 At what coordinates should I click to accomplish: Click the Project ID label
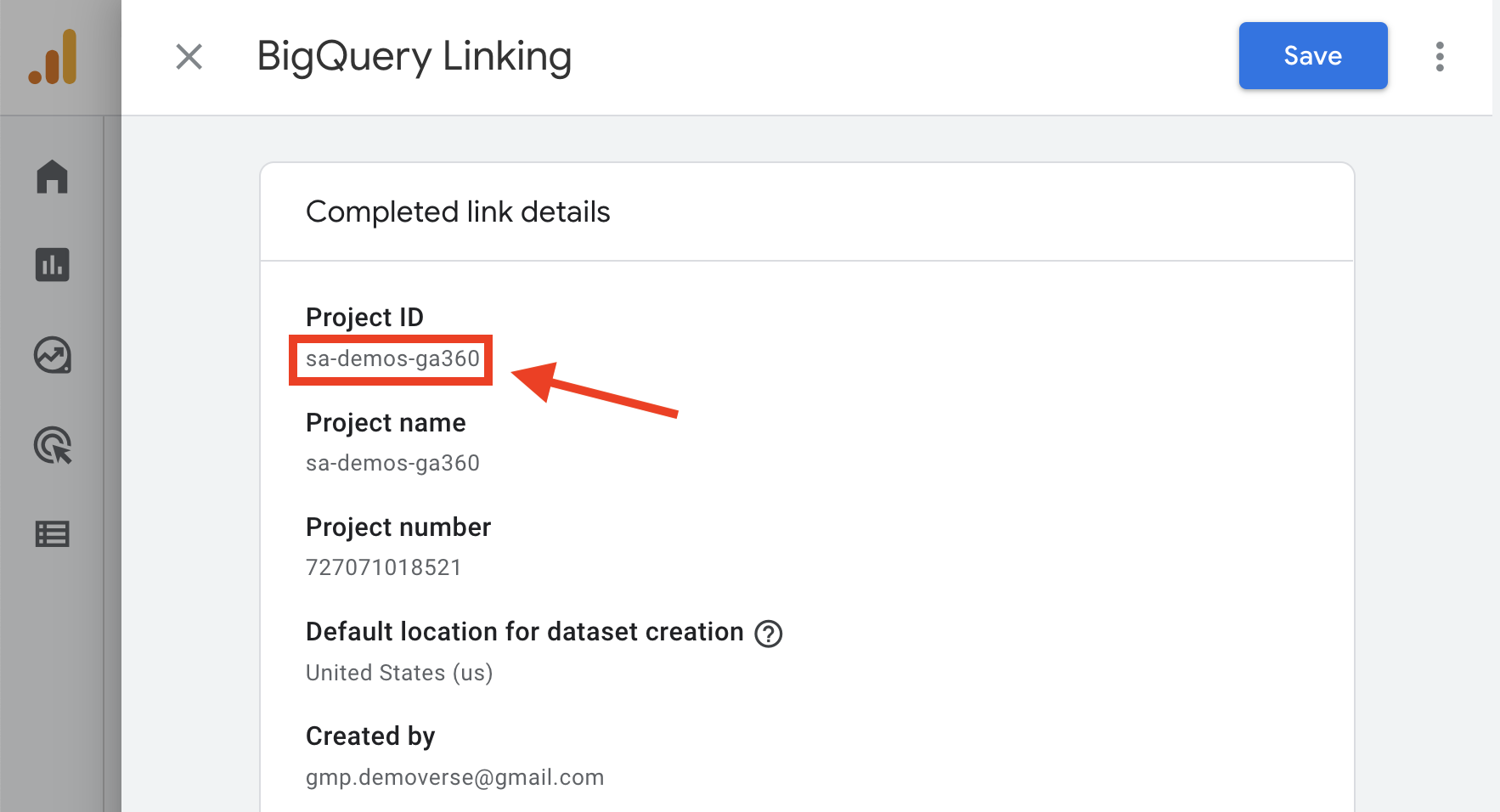(x=364, y=318)
